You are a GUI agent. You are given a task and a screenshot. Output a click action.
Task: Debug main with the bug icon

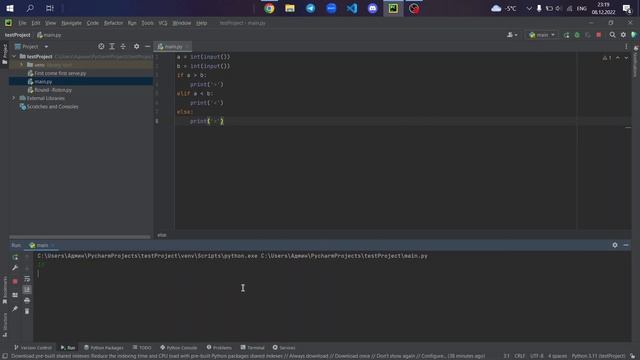click(x=577, y=35)
